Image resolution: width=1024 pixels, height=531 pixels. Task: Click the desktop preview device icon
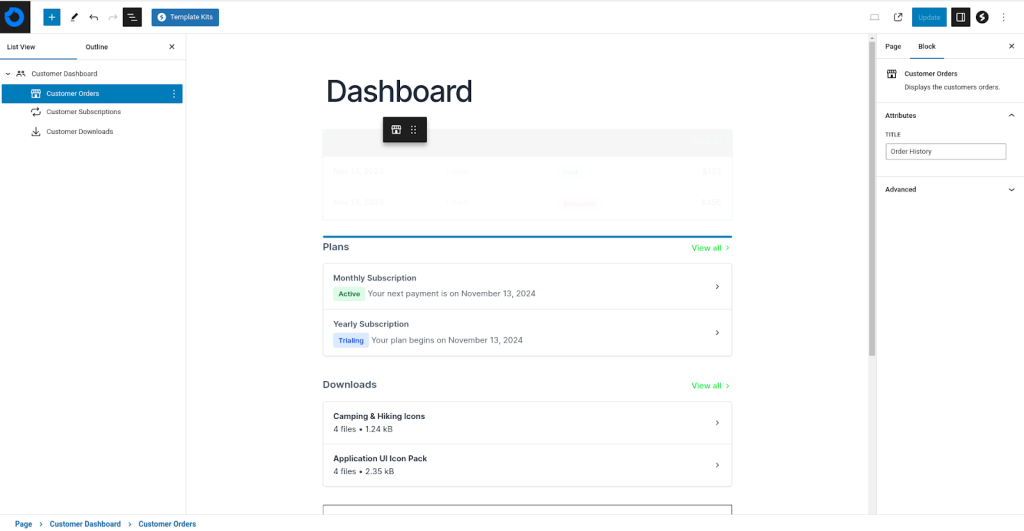874,17
